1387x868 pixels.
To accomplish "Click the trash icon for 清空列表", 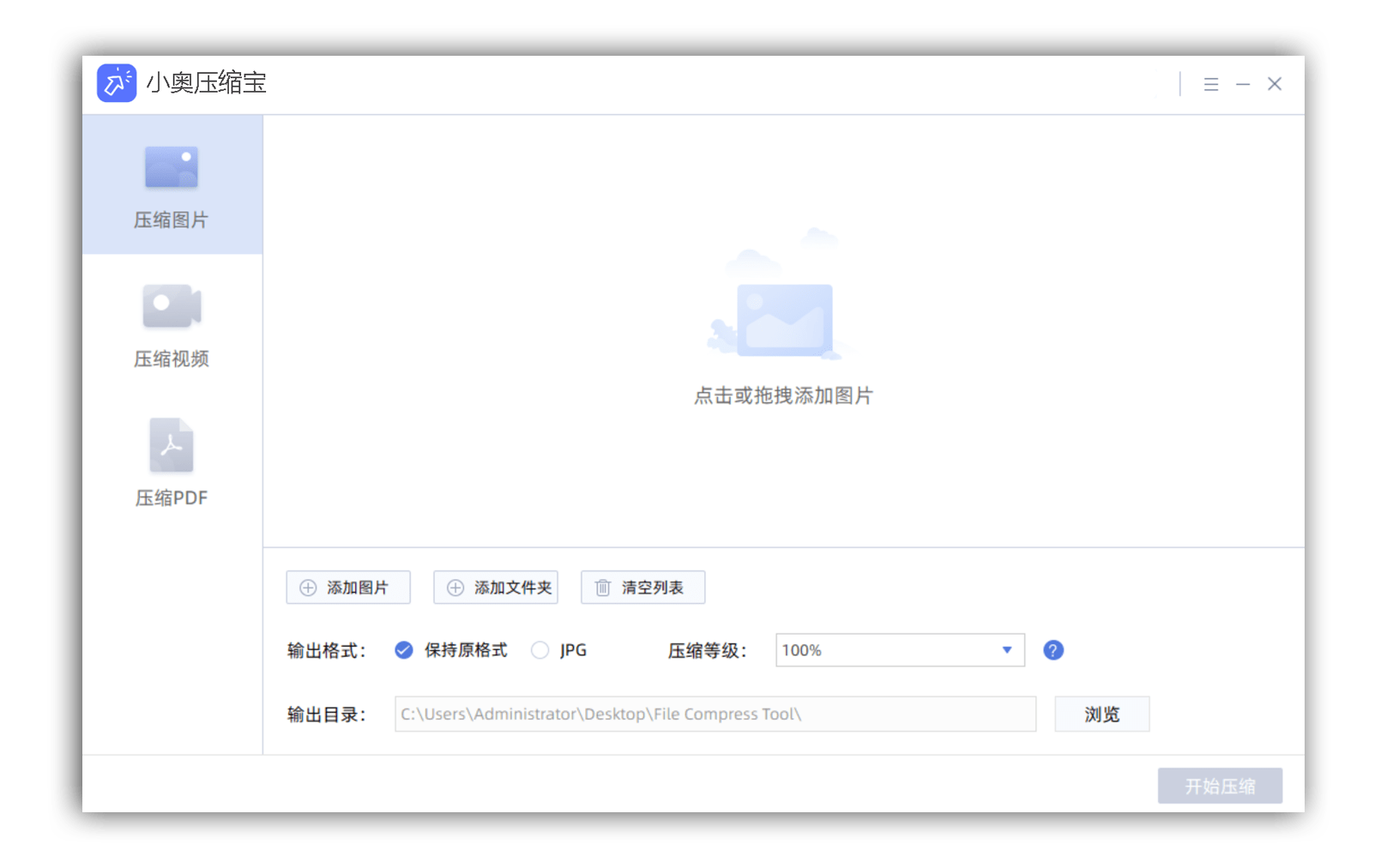I will coord(603,588).
